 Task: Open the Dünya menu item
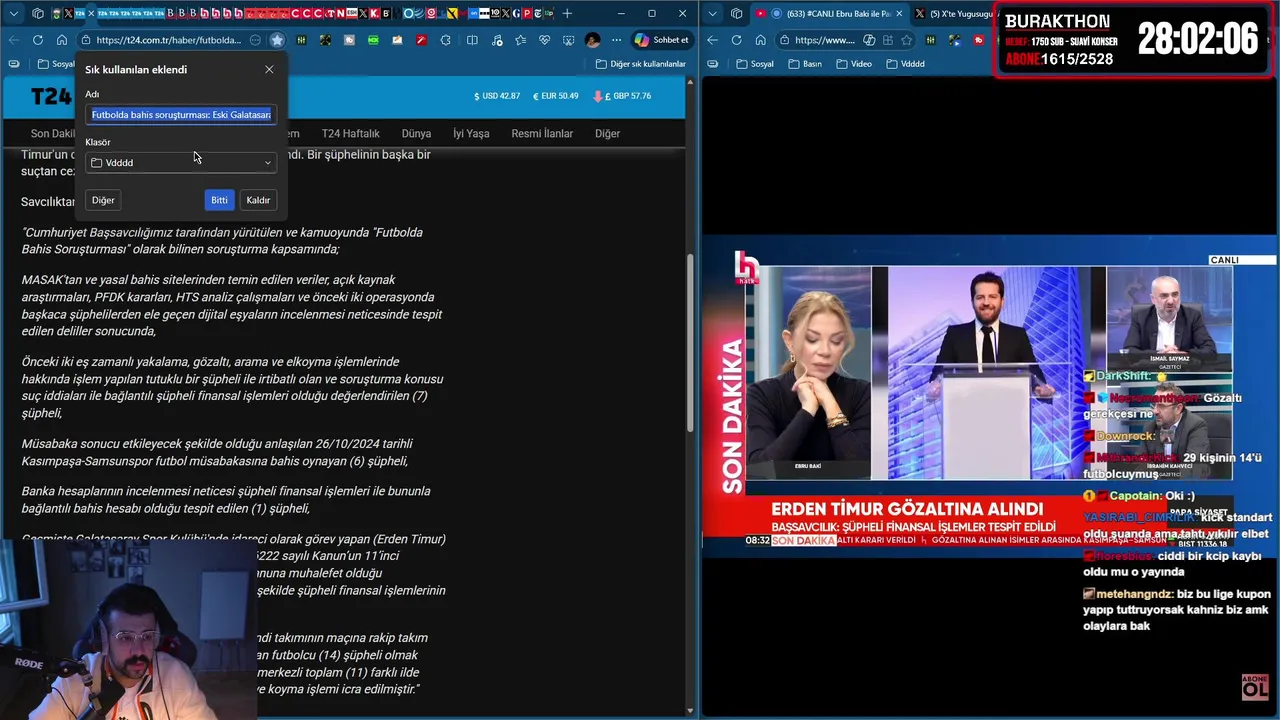[416, 133]
